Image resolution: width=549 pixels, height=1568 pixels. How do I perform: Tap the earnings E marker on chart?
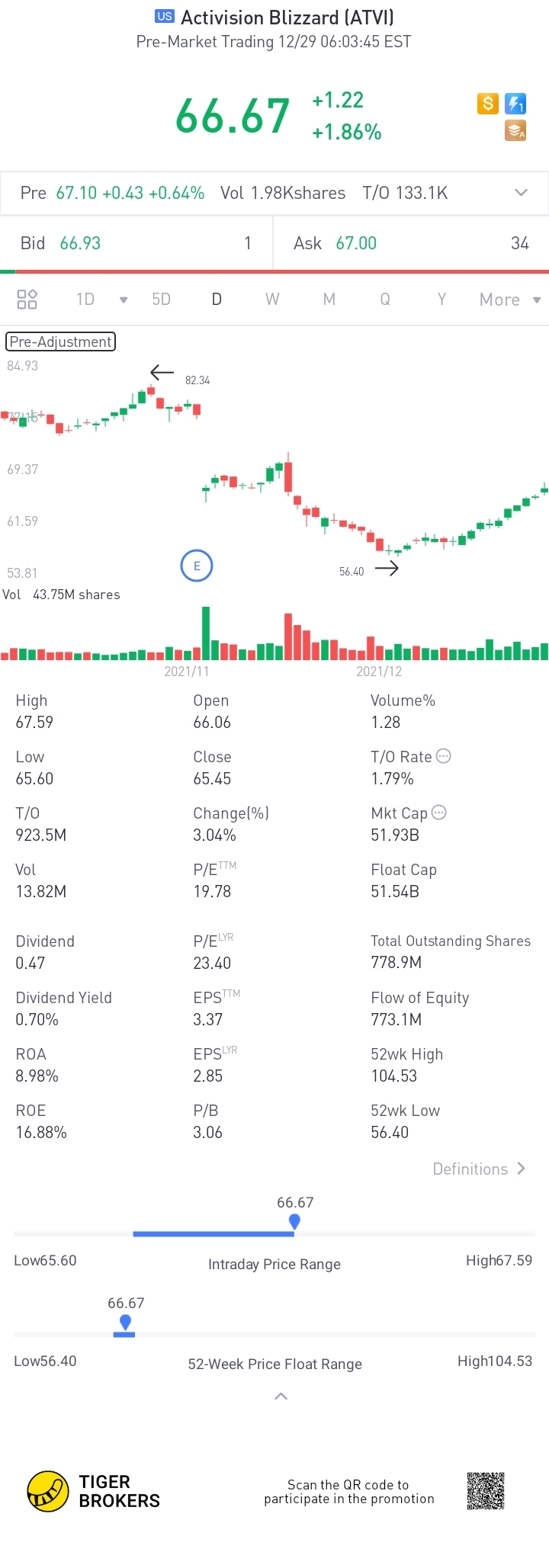pos(197,566)
